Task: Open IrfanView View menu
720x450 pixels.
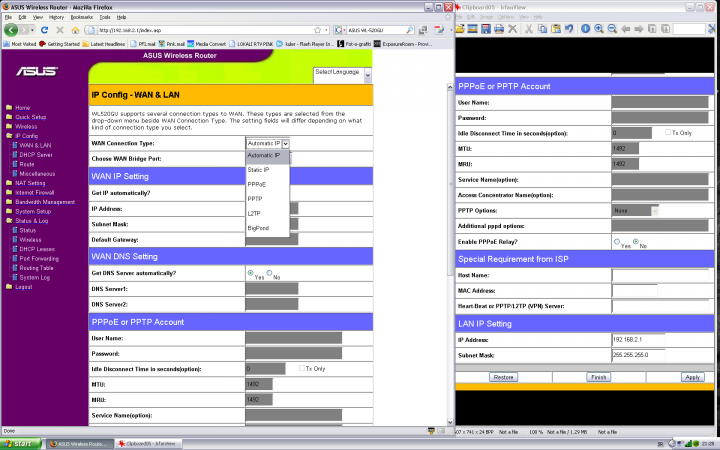Action: point(524,17)
